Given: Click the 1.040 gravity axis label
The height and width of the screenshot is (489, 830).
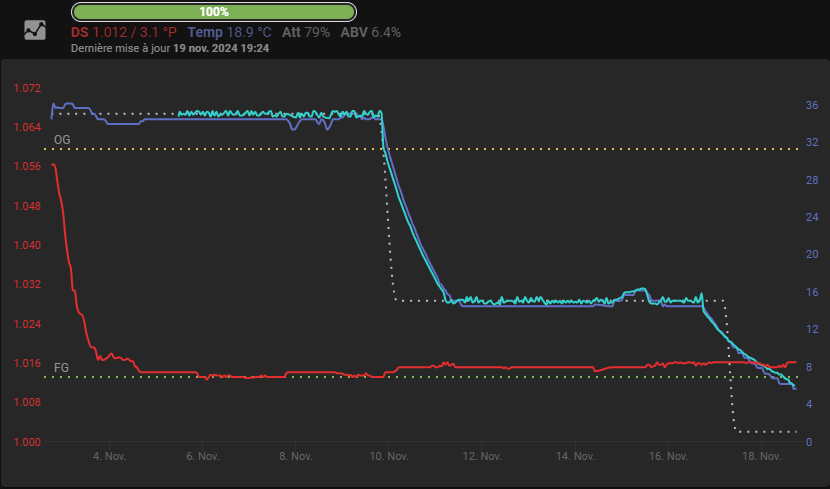Looking at the screenshot, I should 27,245.
